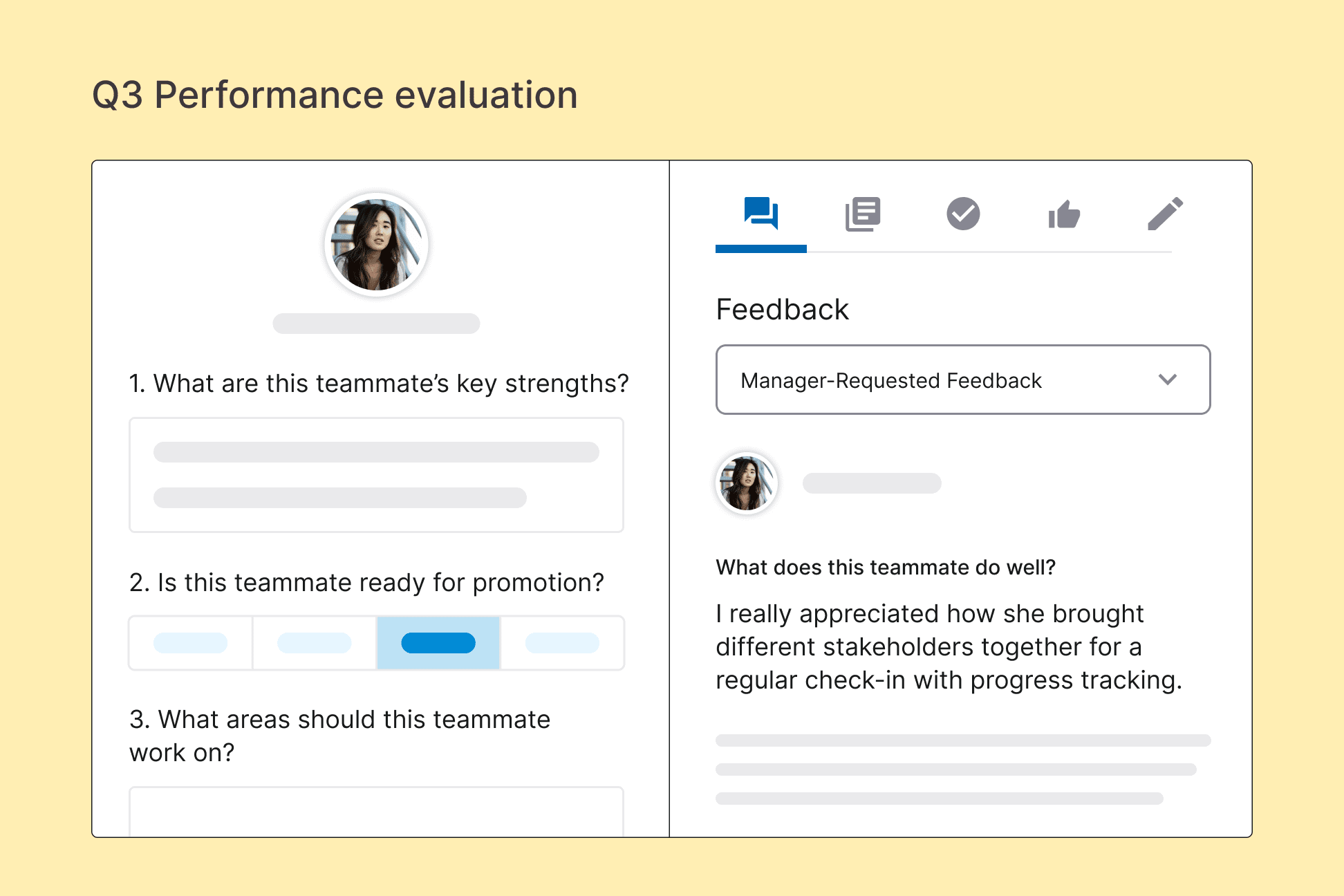Screen dimensions: 1344x896
Task: Select the highlighted third promotion option
Action: pyautogui.click(x=438, y=643)
